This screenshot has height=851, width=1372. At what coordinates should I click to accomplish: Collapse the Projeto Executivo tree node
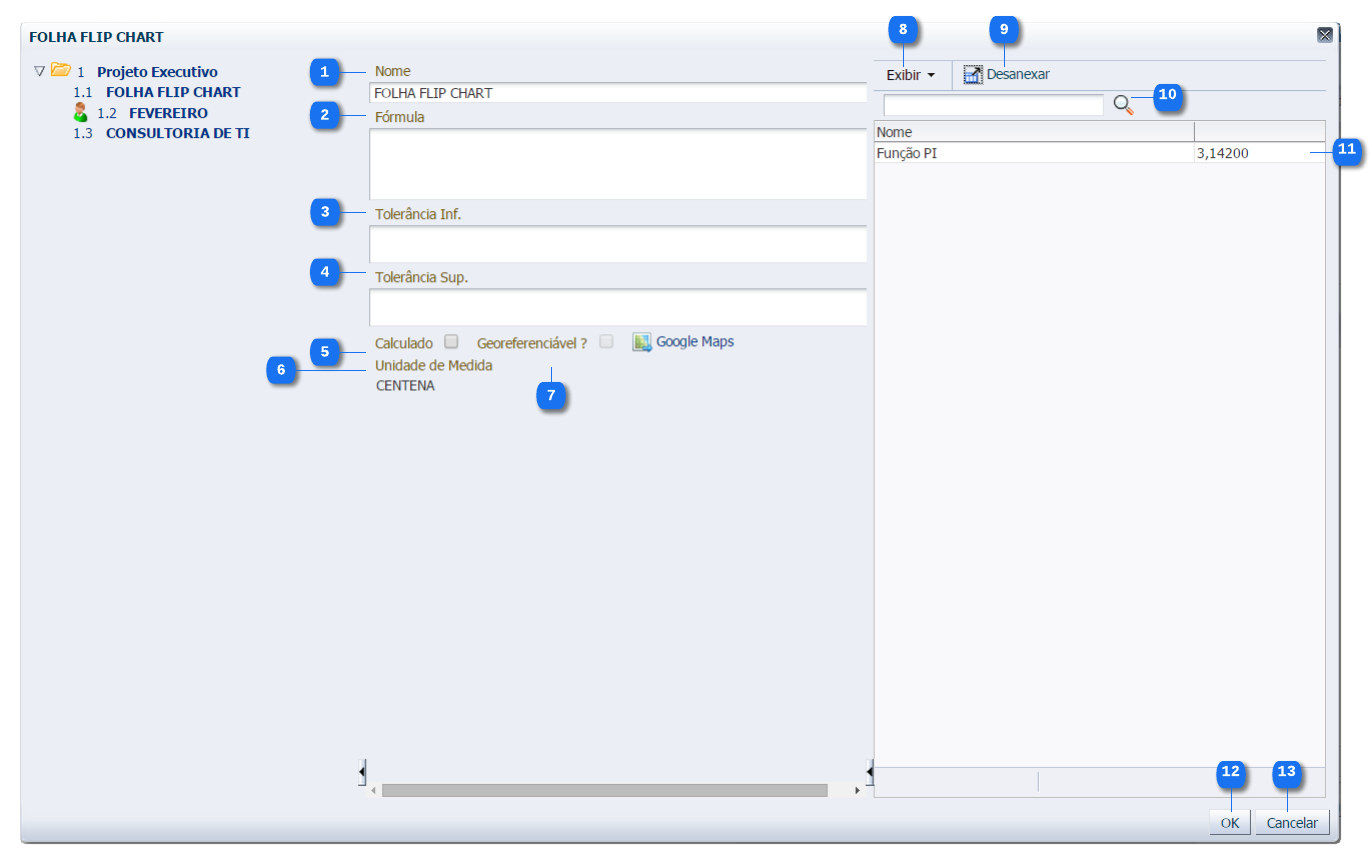pyautogui.click(x=39, y=72)
